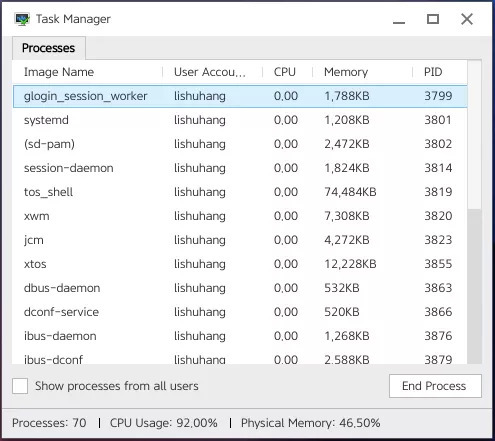Image resolution: width=495 pixels, height=441 pixels.
Task: Minimize the Task Manager window
Action: [x=399, y=20]
